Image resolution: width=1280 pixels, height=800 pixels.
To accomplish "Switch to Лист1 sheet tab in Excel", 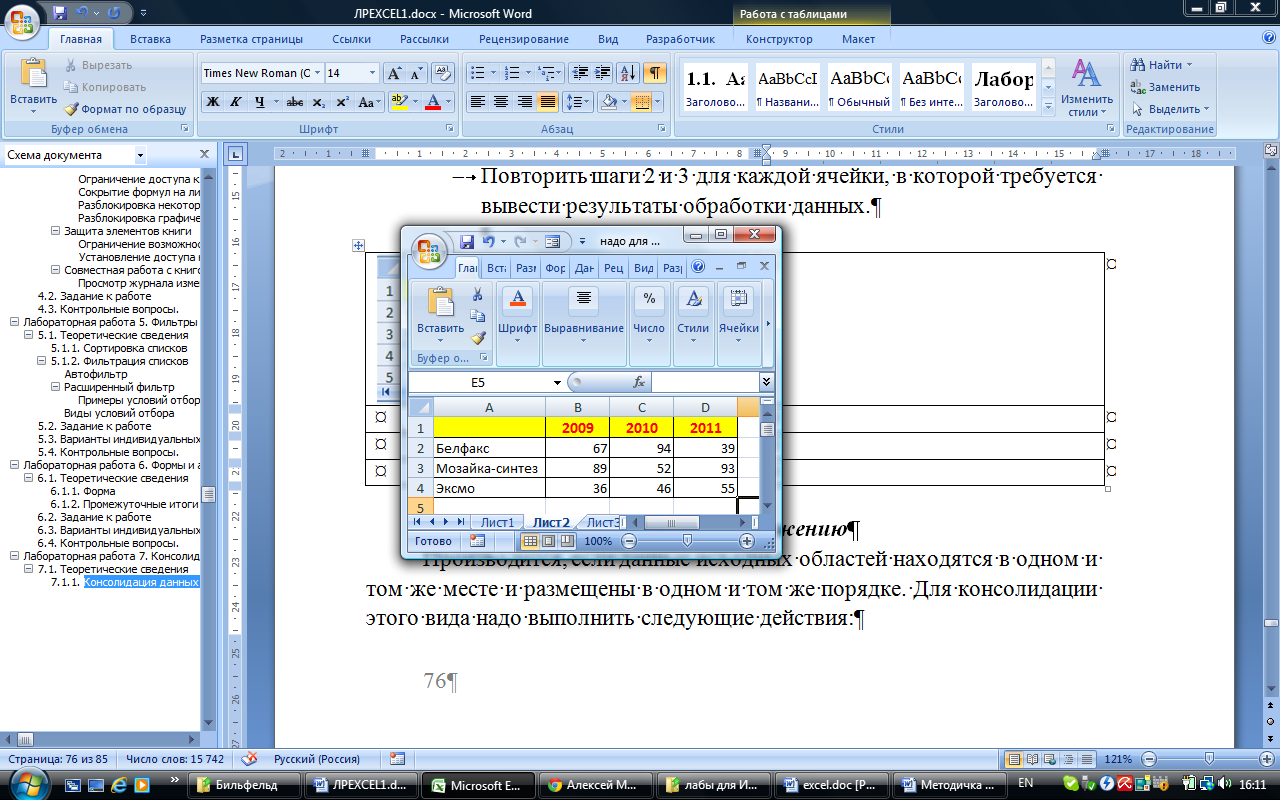I will [x=497, y=522].
